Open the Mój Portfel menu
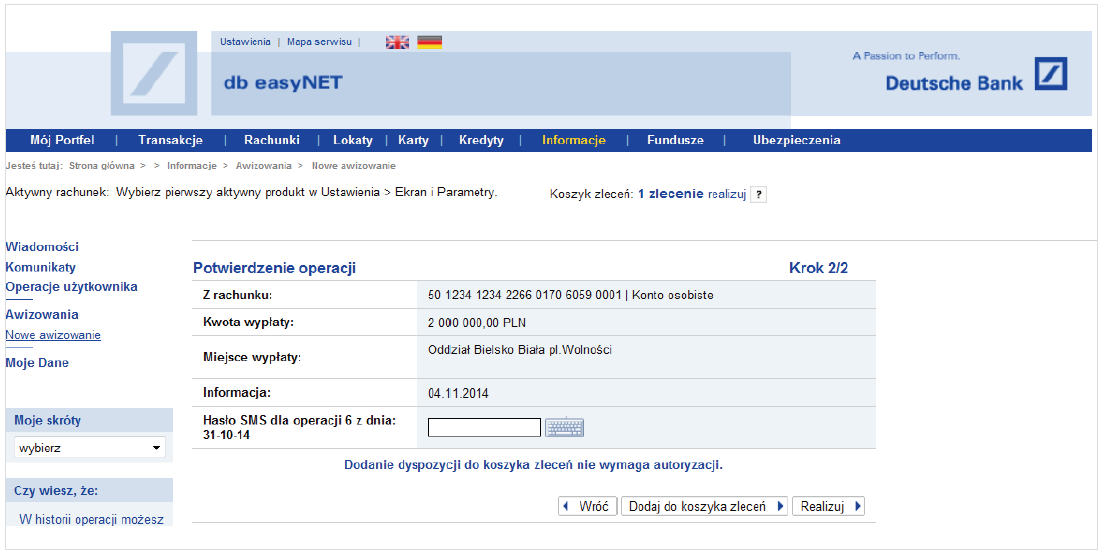The width and height of the screenshot is (1102, 554). click(x=62, y=140)
